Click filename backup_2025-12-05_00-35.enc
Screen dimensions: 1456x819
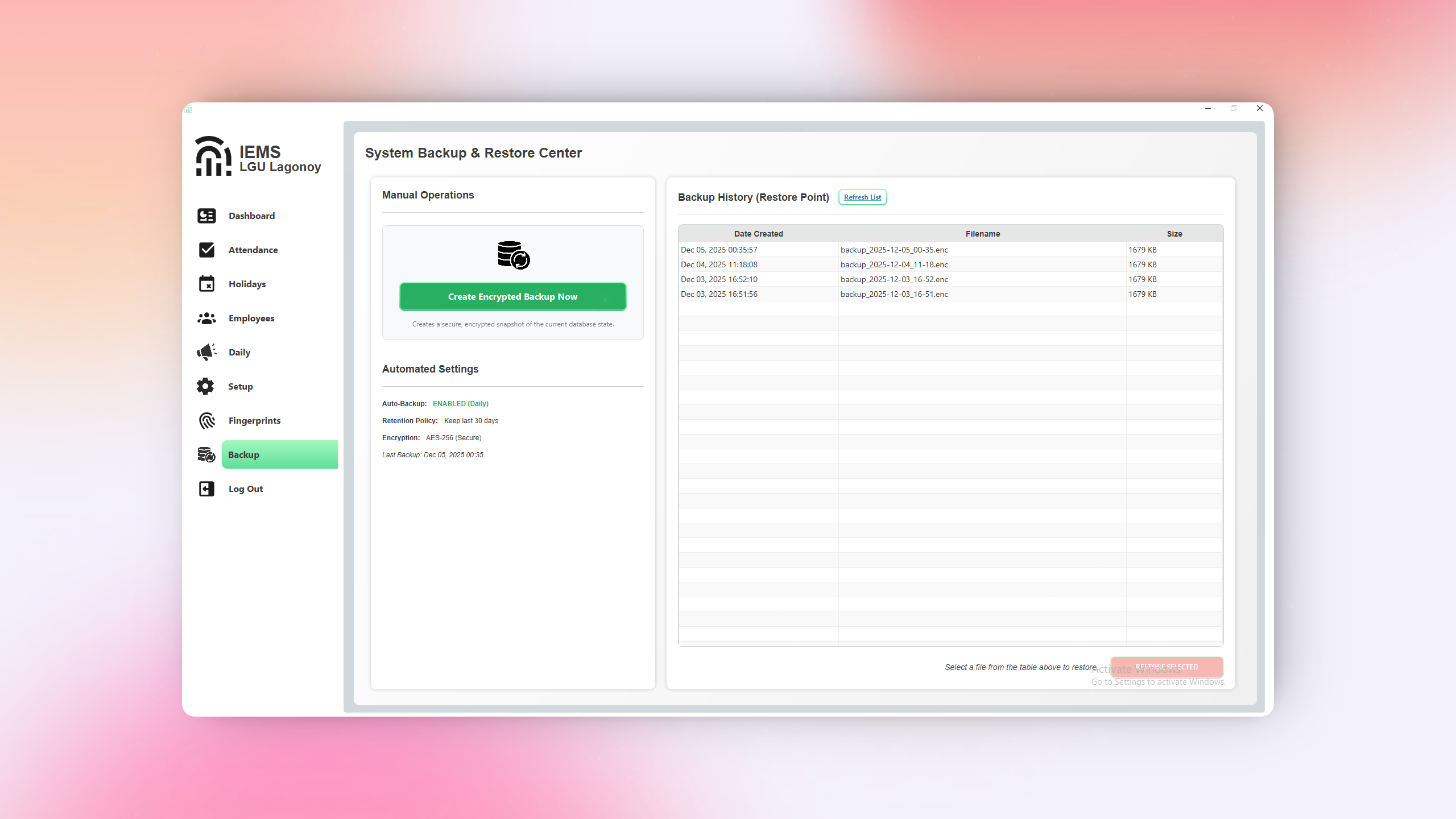[894, 250]
